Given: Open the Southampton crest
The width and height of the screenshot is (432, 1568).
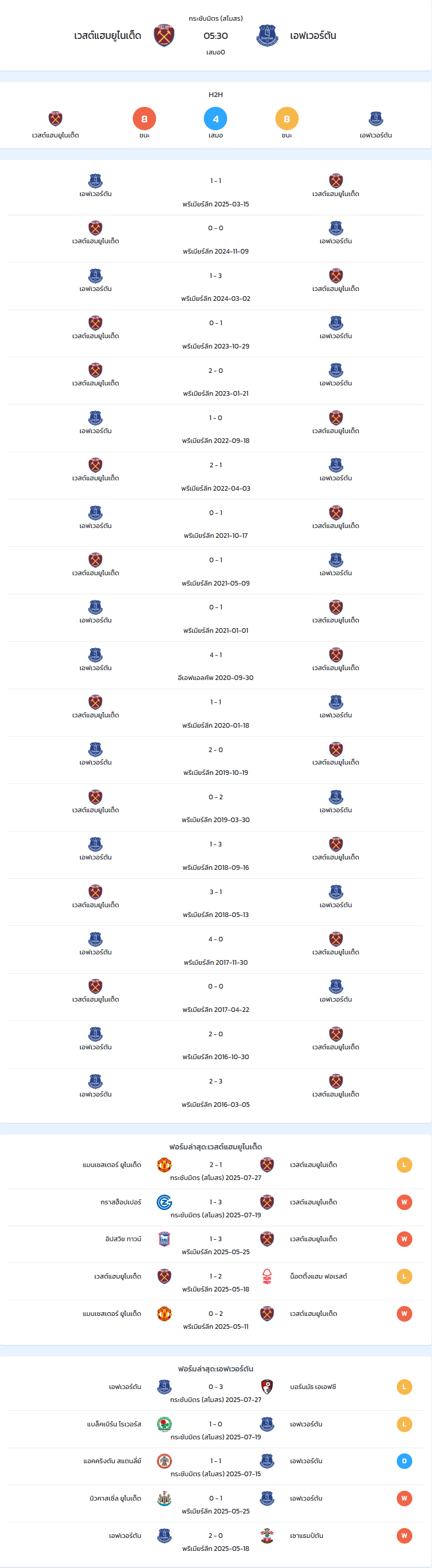Looking at the screenshot, I should click(x=267, y=1536).
